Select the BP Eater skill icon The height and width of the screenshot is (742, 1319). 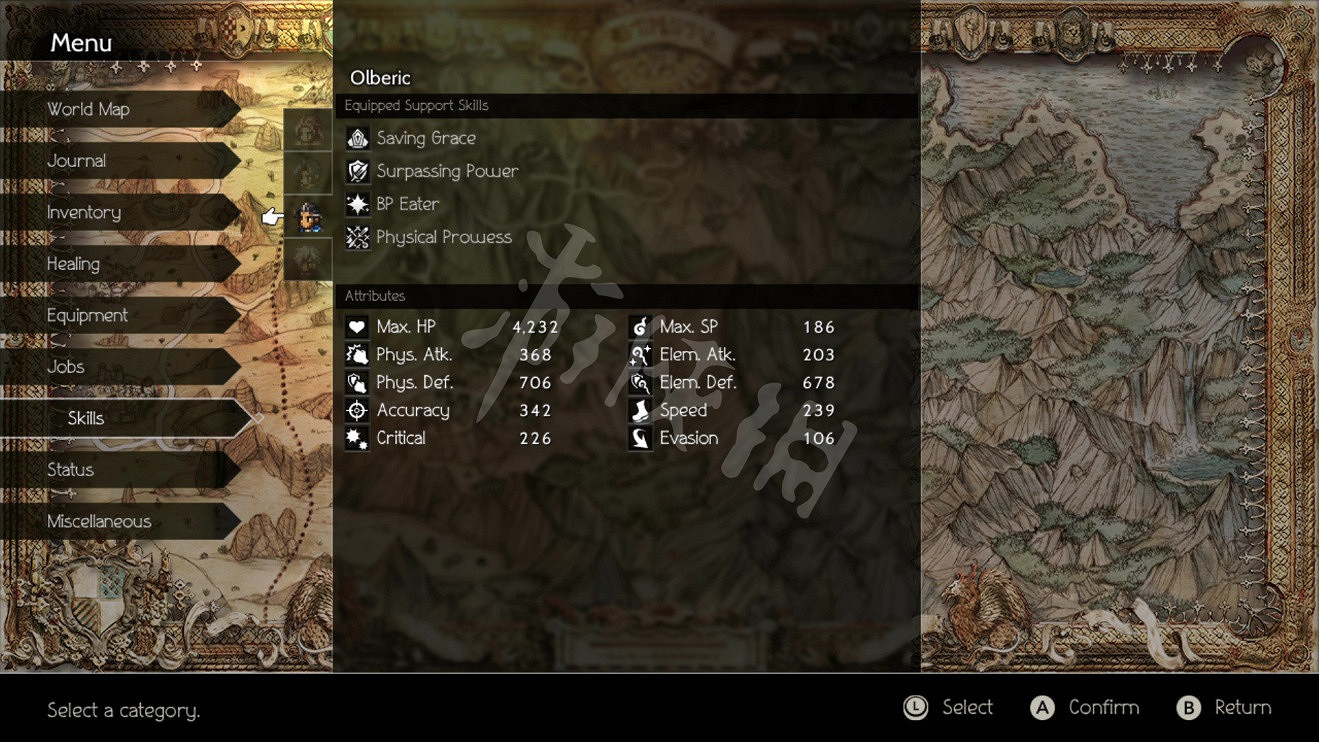[x=357, y=204]
